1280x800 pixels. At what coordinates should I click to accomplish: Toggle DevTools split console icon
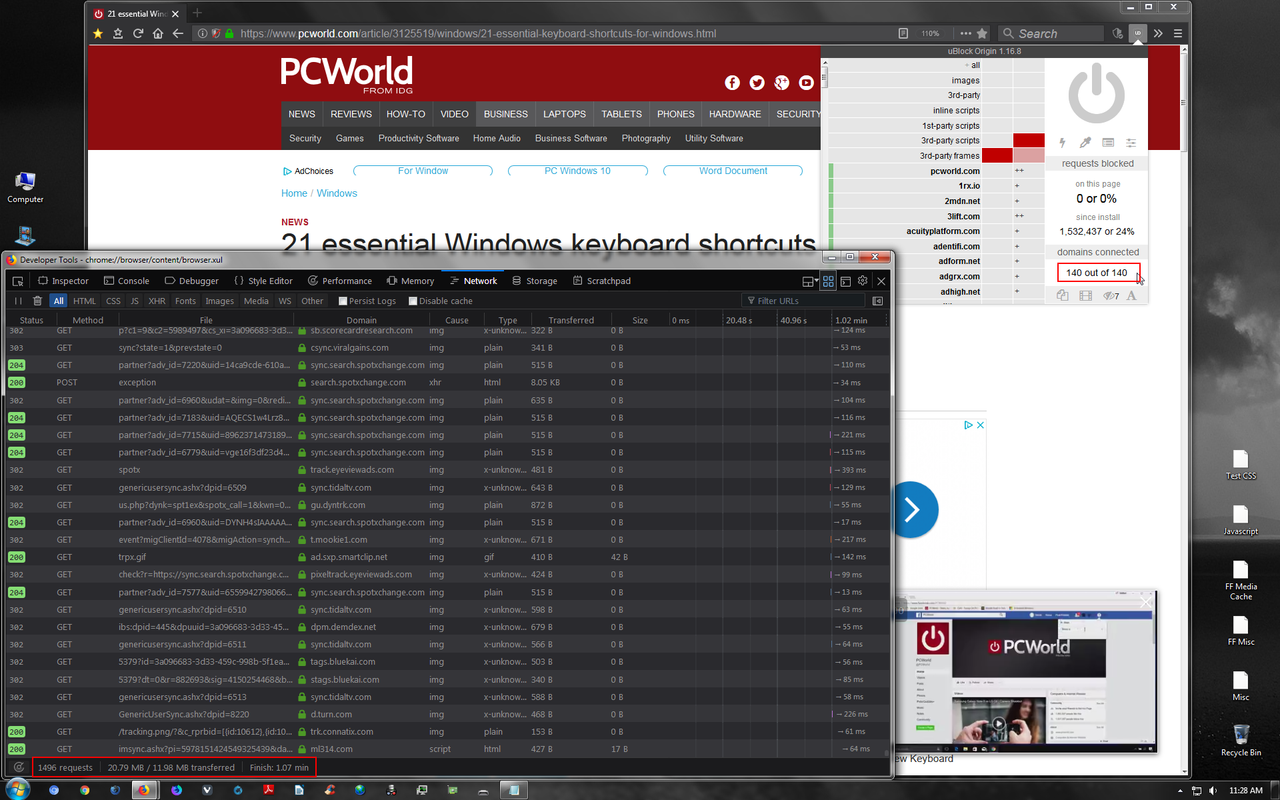coord(845,282)
